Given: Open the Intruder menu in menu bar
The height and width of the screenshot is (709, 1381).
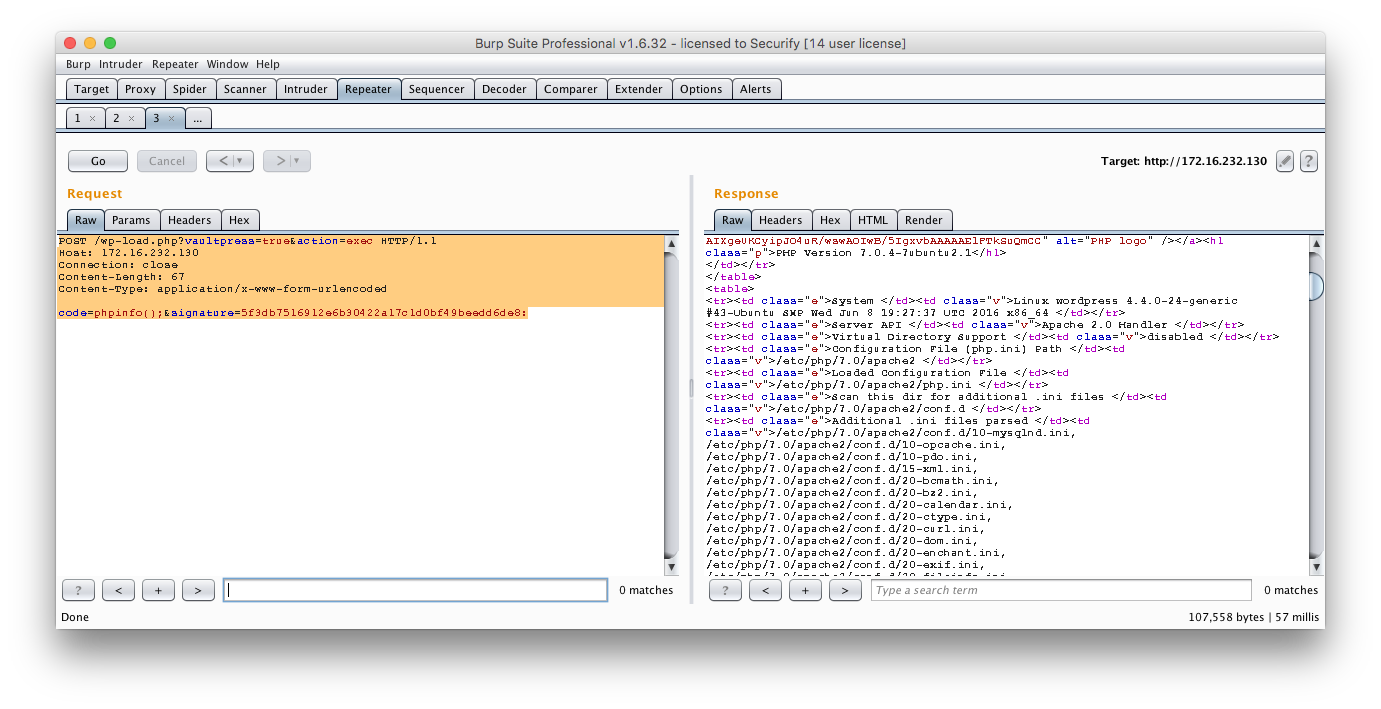Looking at the screenshot, I should pyautogui.click(x=121, y=64).
